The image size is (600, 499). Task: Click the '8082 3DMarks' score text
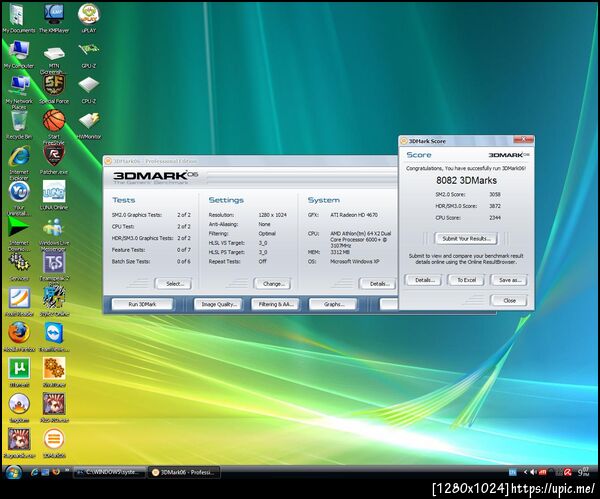pyautogui.click(x=466, y=181)
